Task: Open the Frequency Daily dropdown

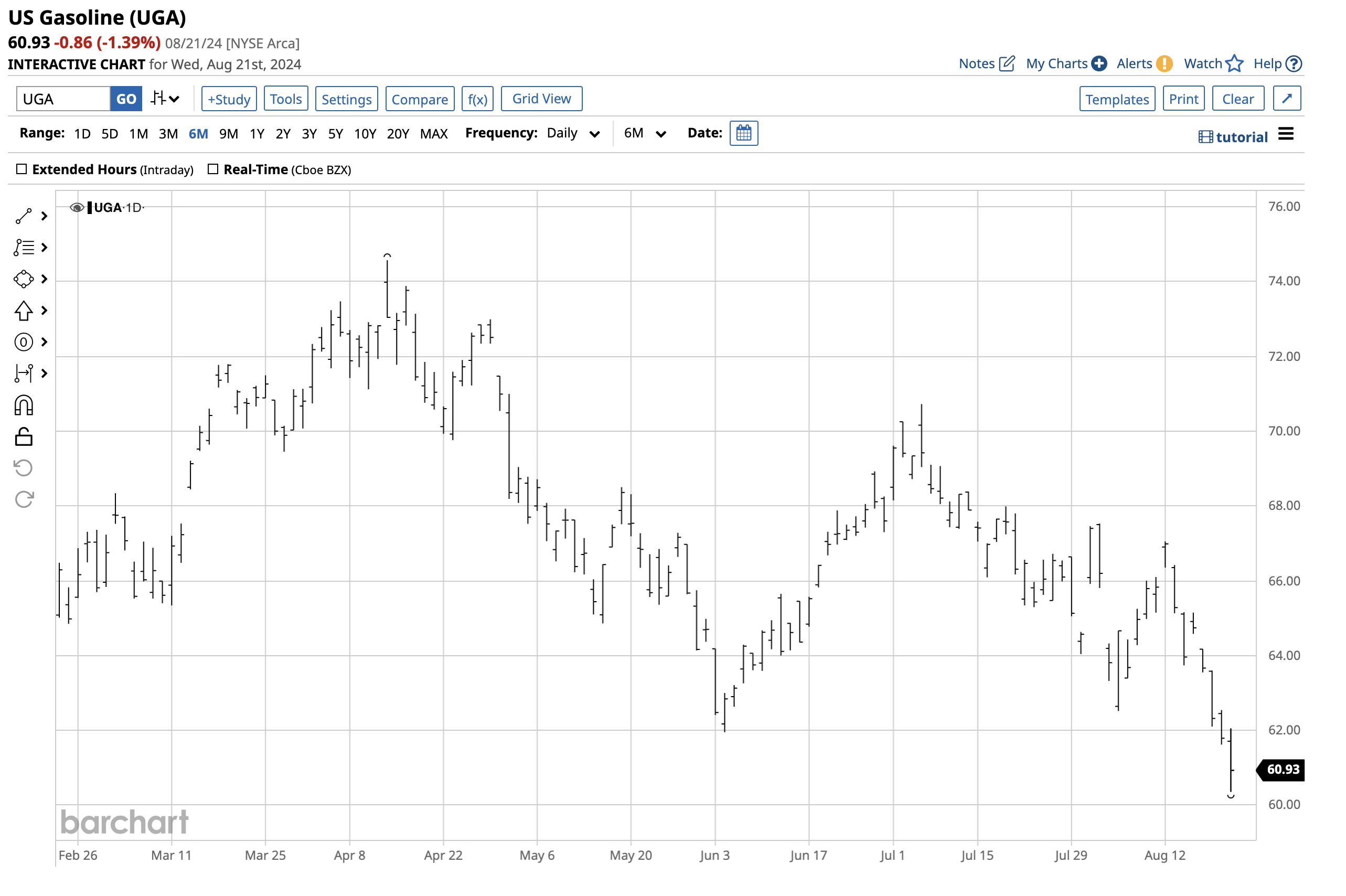Action: tap(573, 133)
